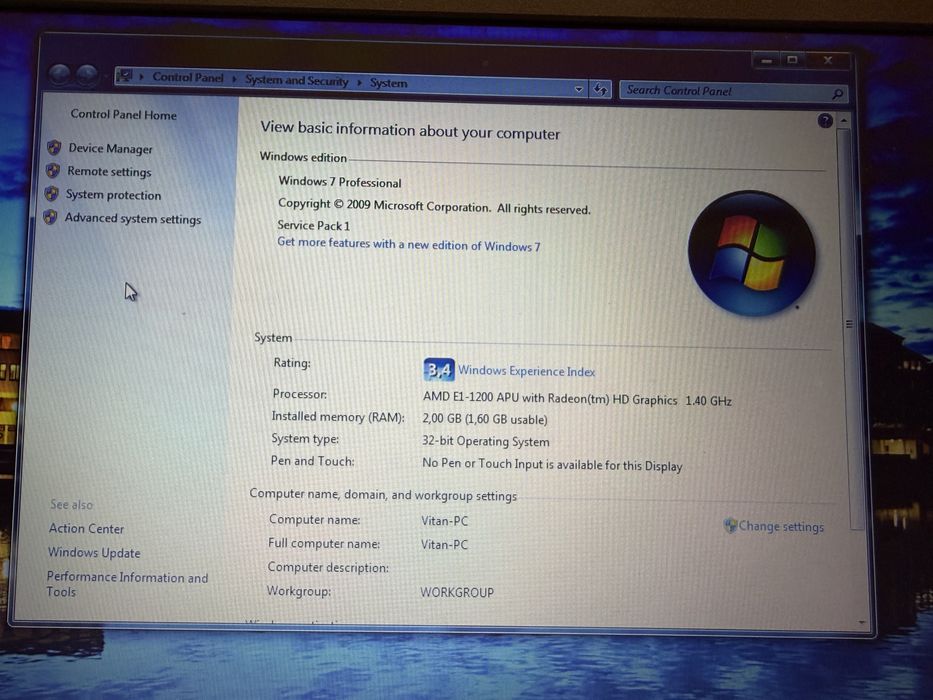
Task: Open Windows Update link
Action: coord(94,552)
